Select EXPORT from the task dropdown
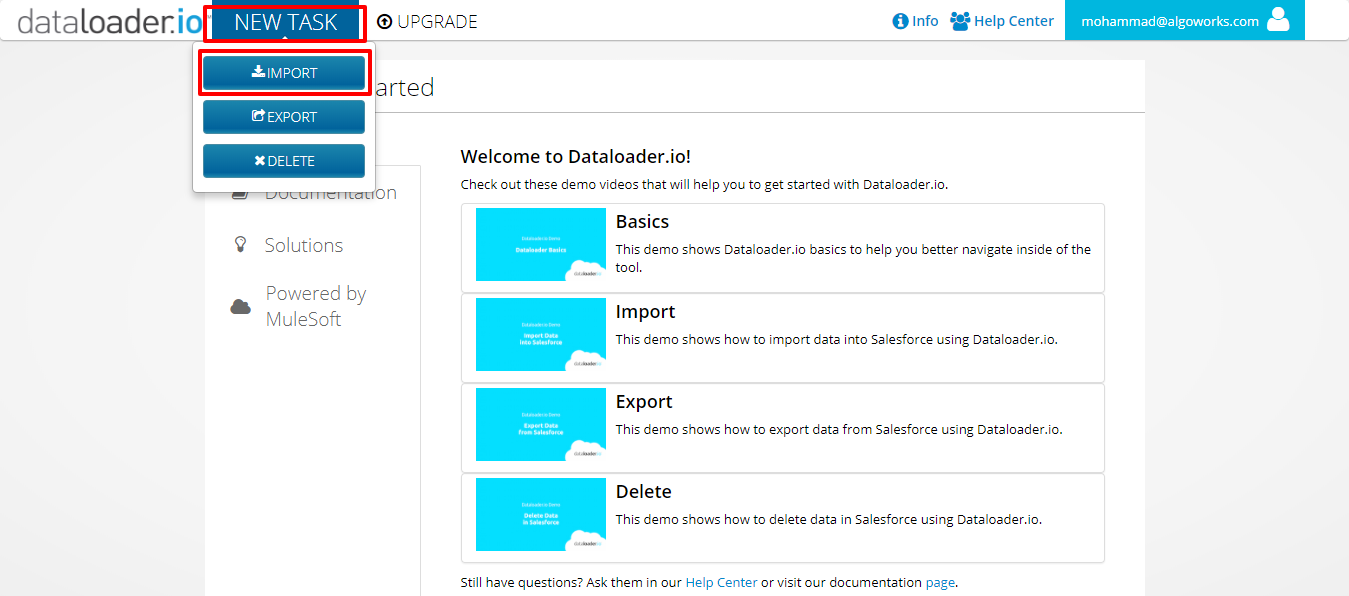 click(284, 117)
